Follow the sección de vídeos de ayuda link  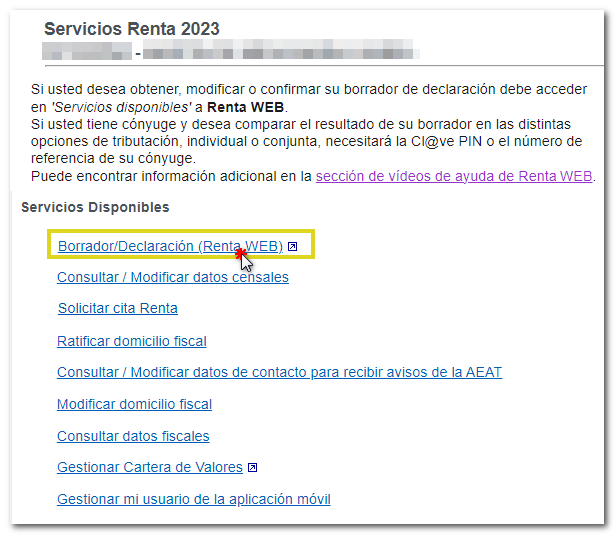click(454, 177)
